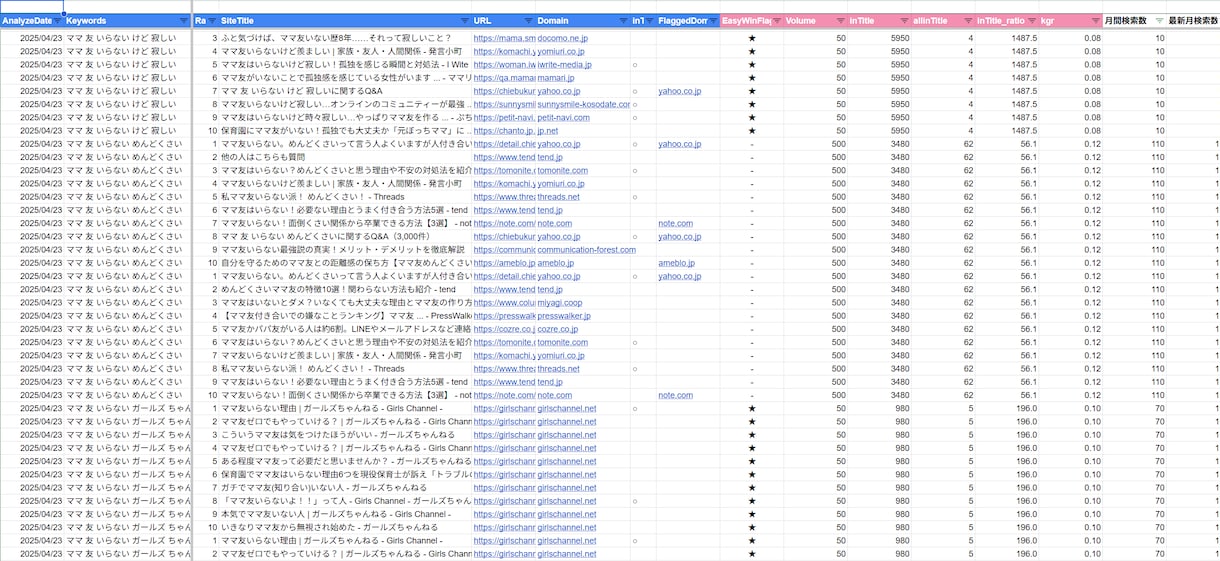
Task: Open the miyagi.coop domain link
Action: 559,303
